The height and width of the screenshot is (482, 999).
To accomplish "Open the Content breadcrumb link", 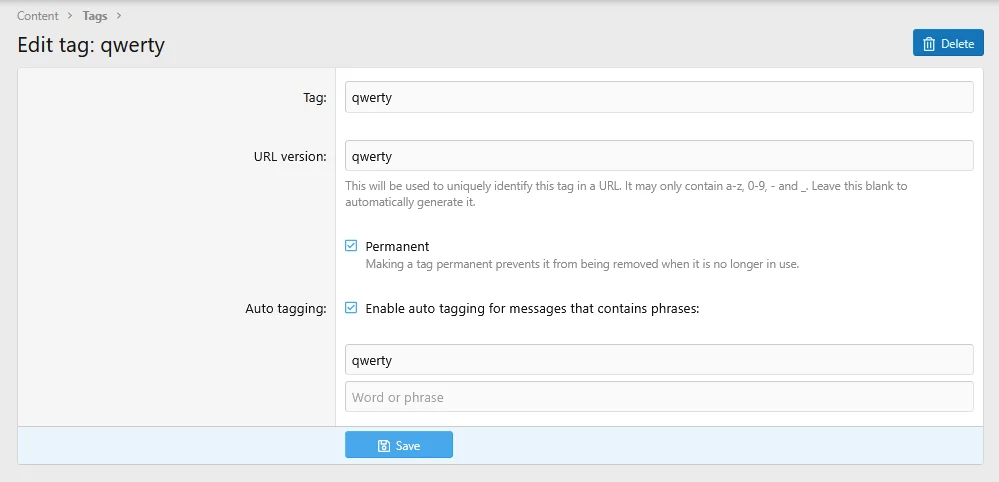I will tap(37, 16).
